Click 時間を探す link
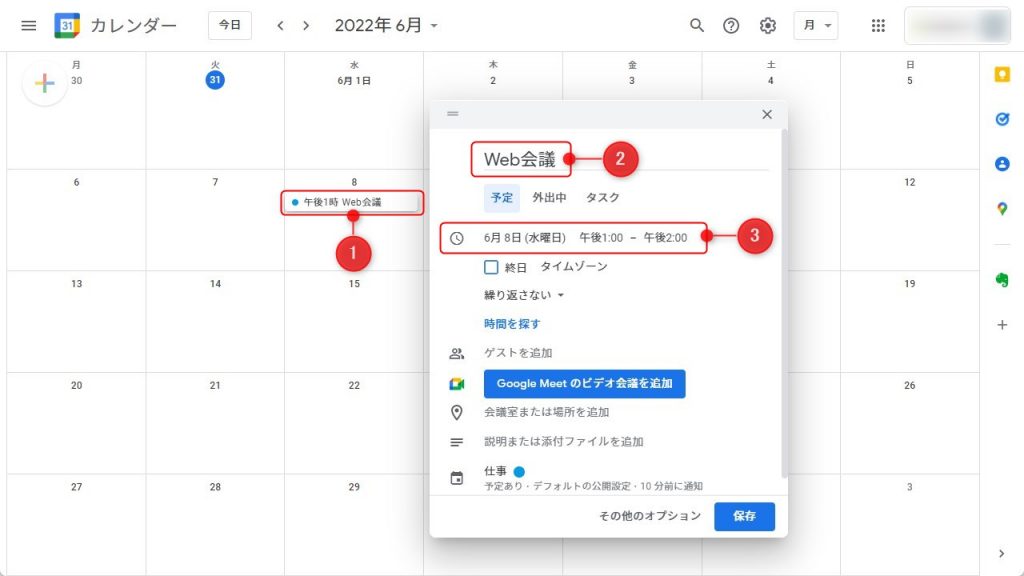 pos(512,324)
